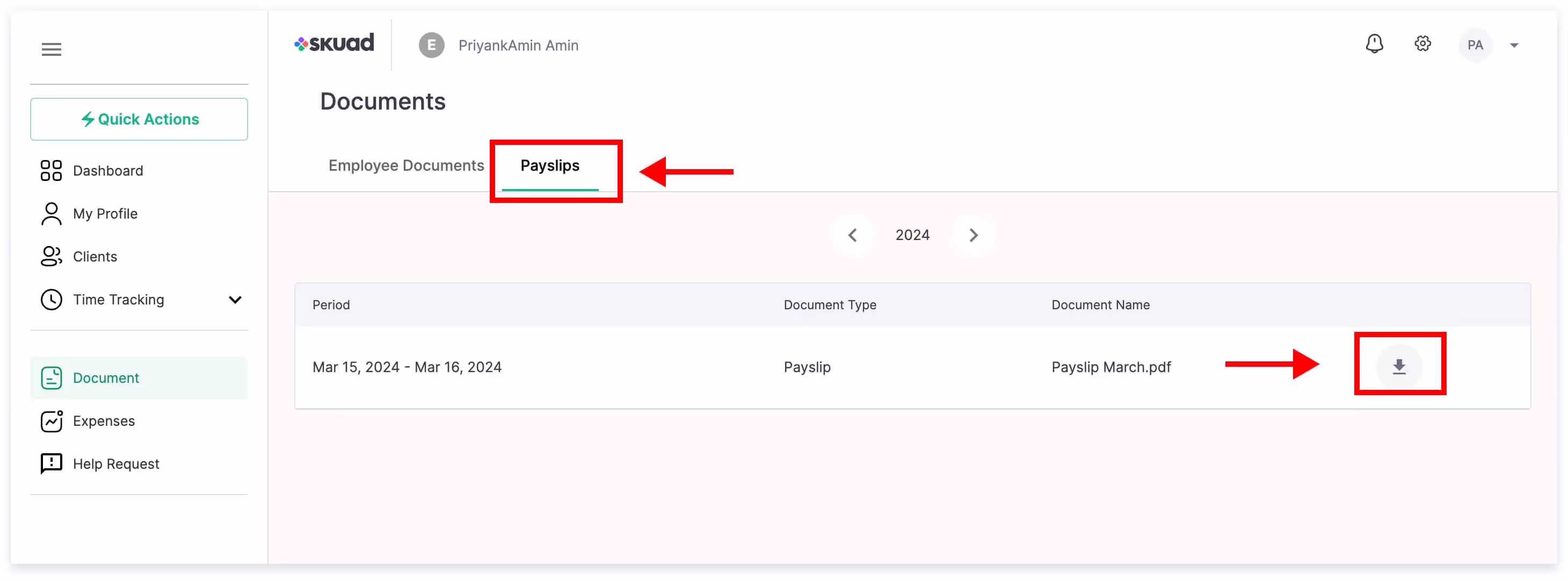Image resolution: width=1568 pixels, height=581 pixels.
Task: Click the Dashboard grid icon
Action: tap(51, 171)
